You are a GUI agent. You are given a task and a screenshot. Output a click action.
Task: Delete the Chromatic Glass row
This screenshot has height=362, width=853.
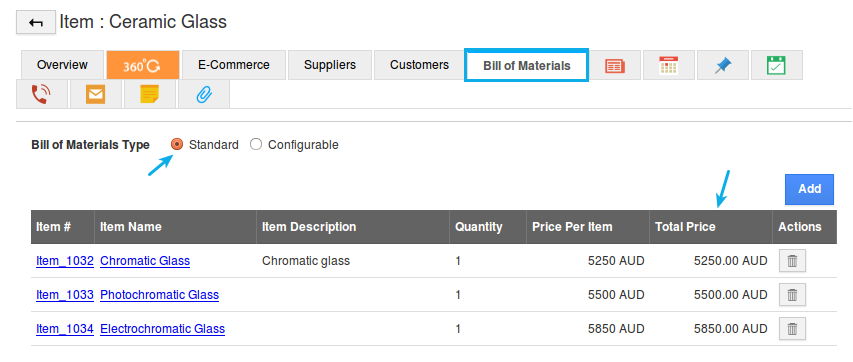792,261
